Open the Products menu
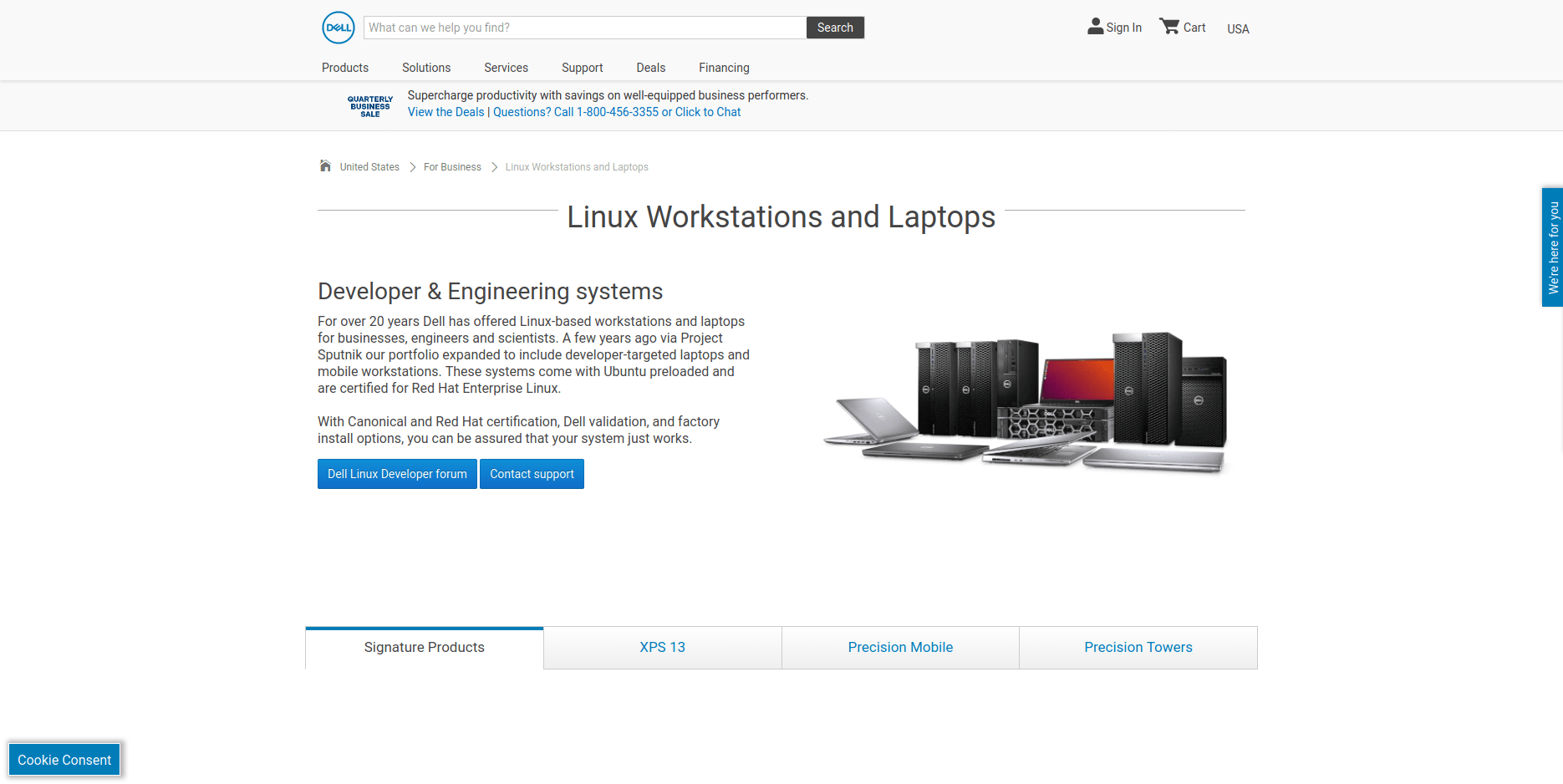Screen dimensions: 1563x784 [345, 68]
